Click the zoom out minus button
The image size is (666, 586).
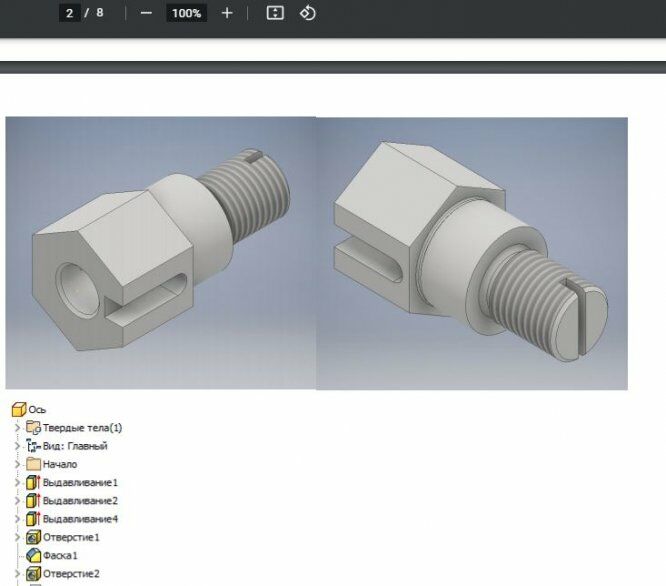pyautogui.click(x=146, y=13)
